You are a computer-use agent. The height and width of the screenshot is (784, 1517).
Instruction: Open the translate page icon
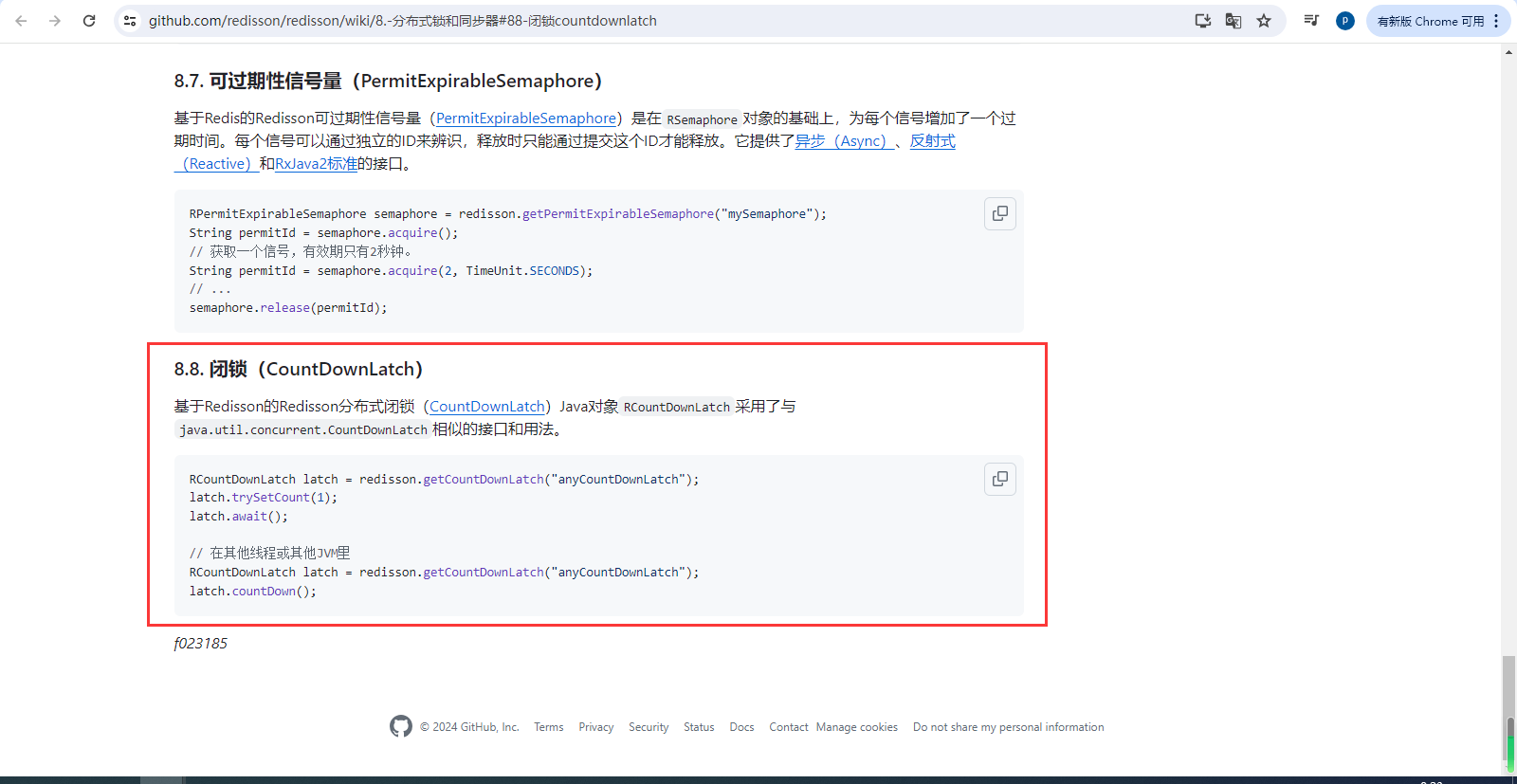tap(1234, 21)
